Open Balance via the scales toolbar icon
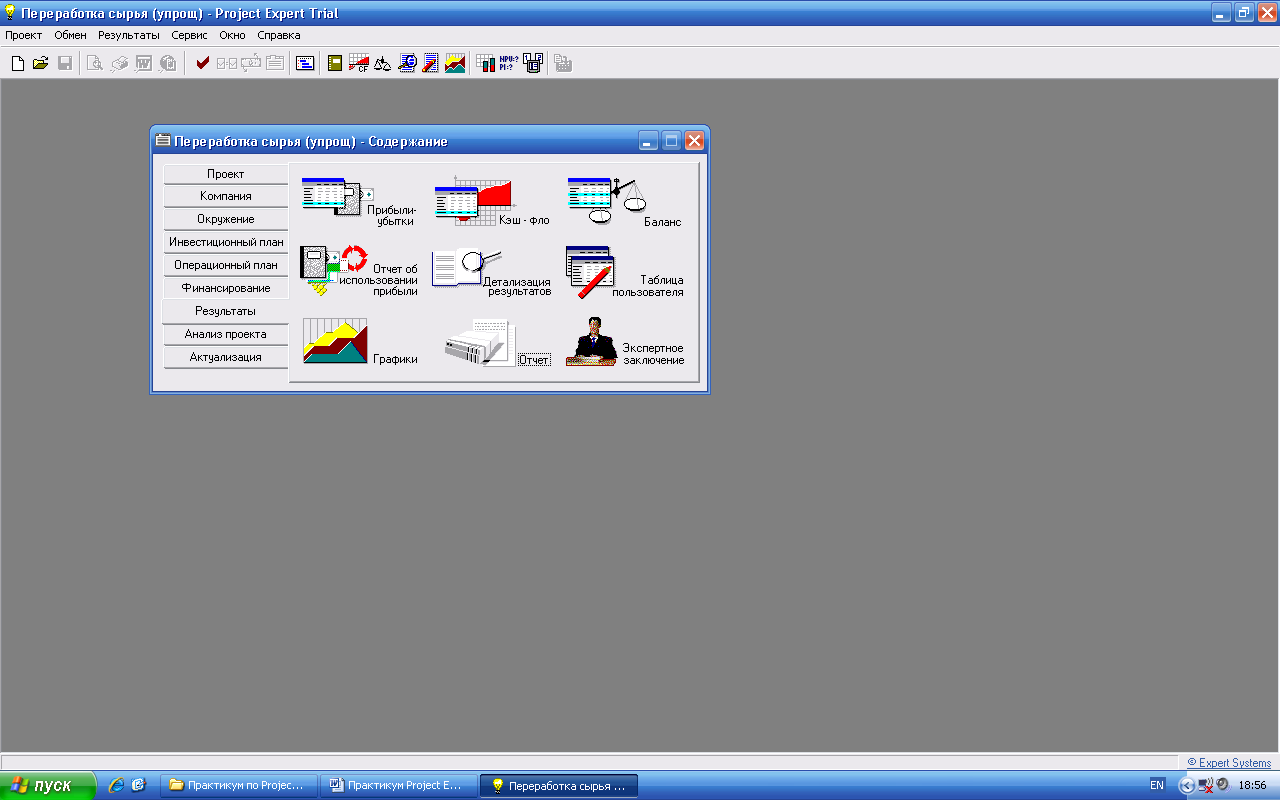Screen dimensions: 1280x800 coord(383,63)
